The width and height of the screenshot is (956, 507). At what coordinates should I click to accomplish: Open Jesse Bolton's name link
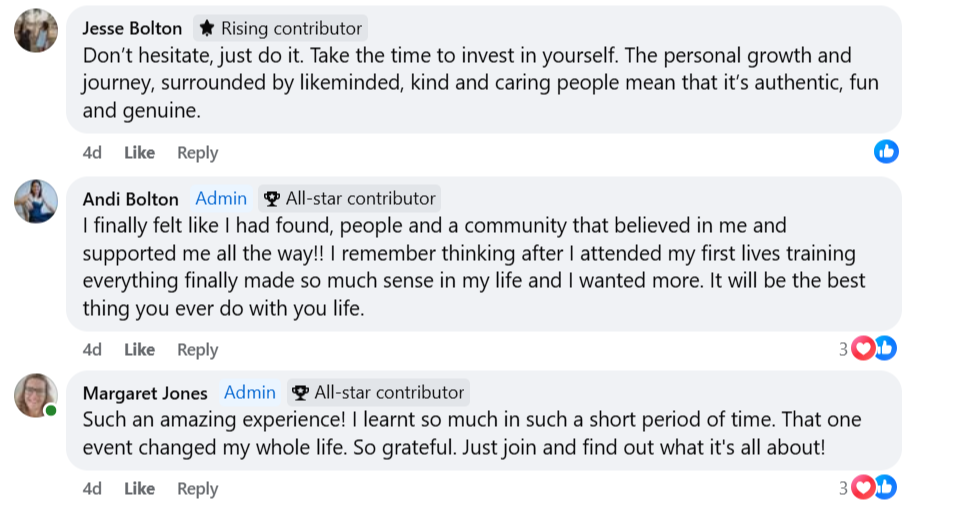(131, 28)
